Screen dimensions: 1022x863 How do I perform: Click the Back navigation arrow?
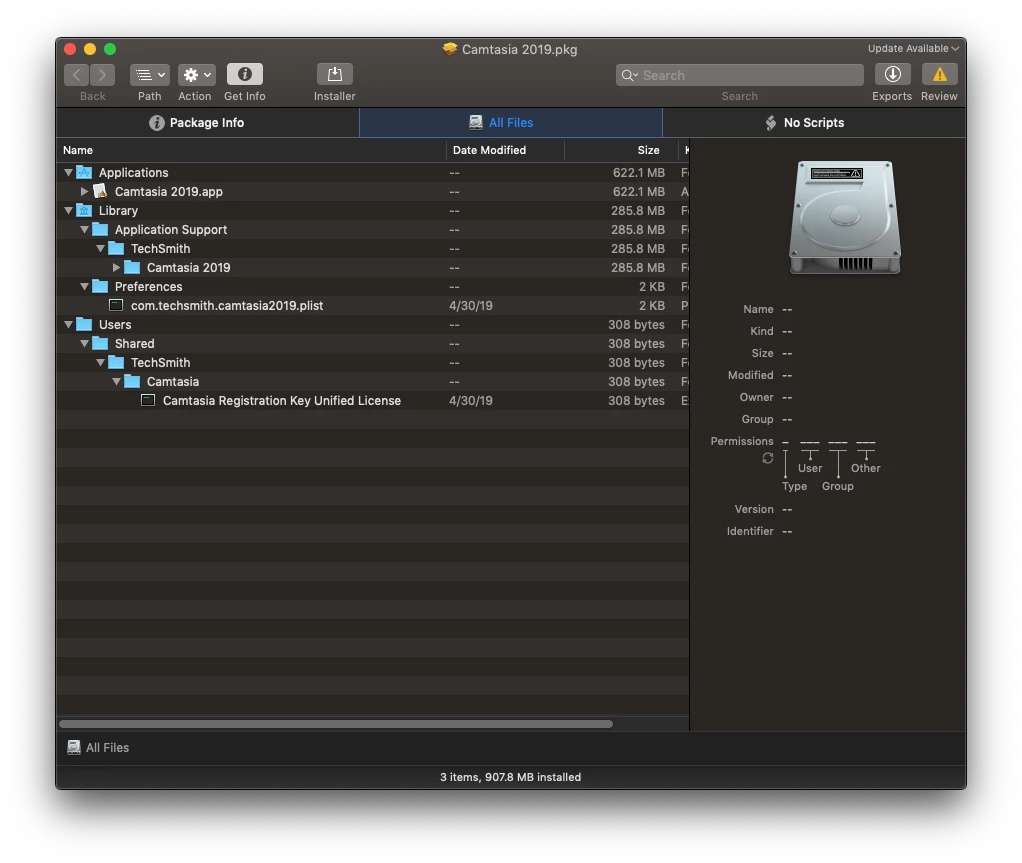coord(76,75)
